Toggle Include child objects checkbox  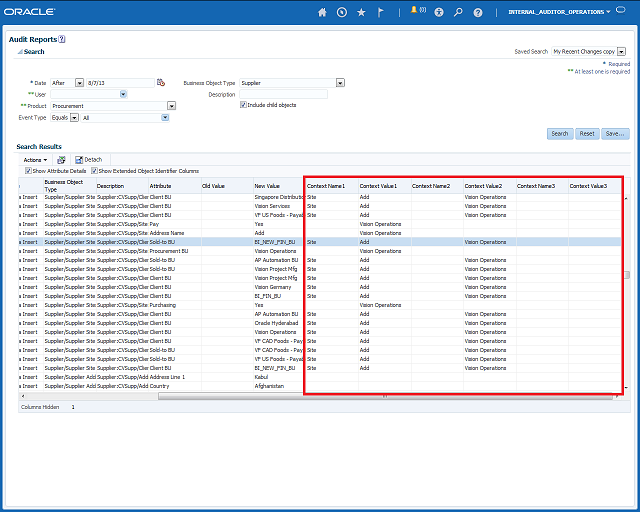(x=243, y=105)
